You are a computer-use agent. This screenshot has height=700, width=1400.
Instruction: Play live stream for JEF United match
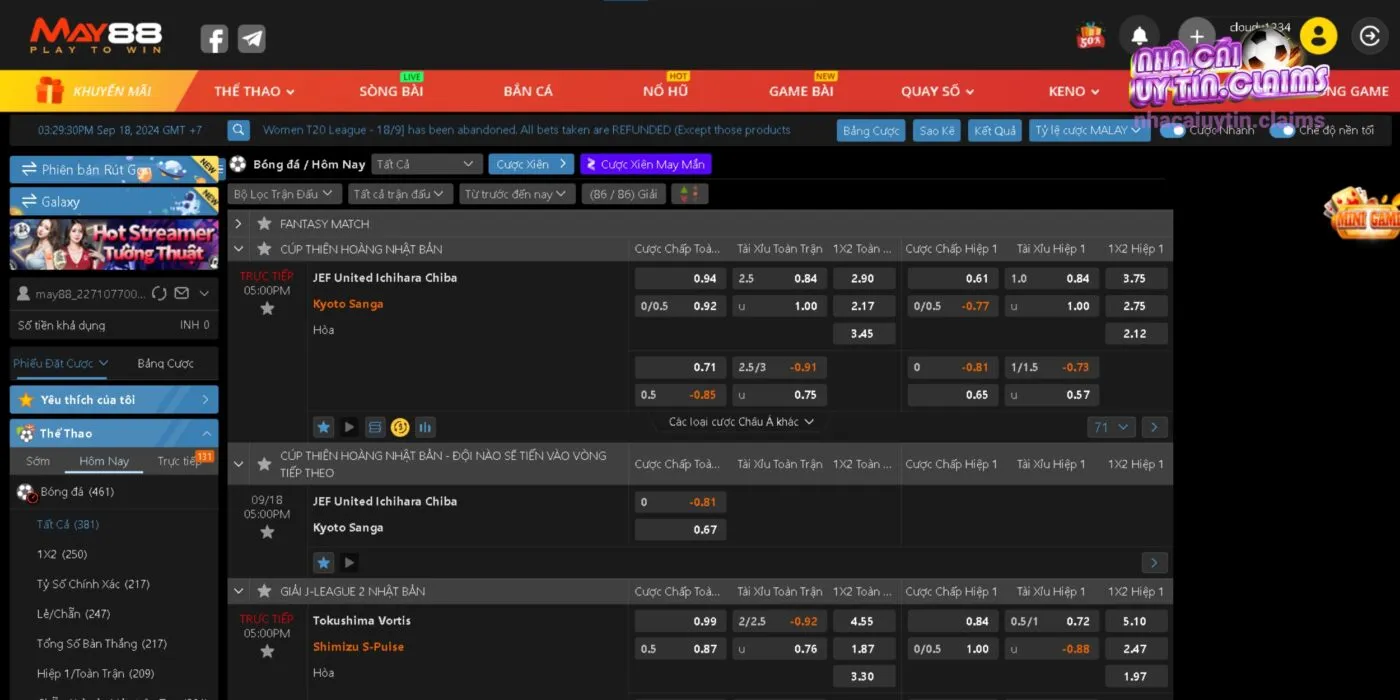349,427
